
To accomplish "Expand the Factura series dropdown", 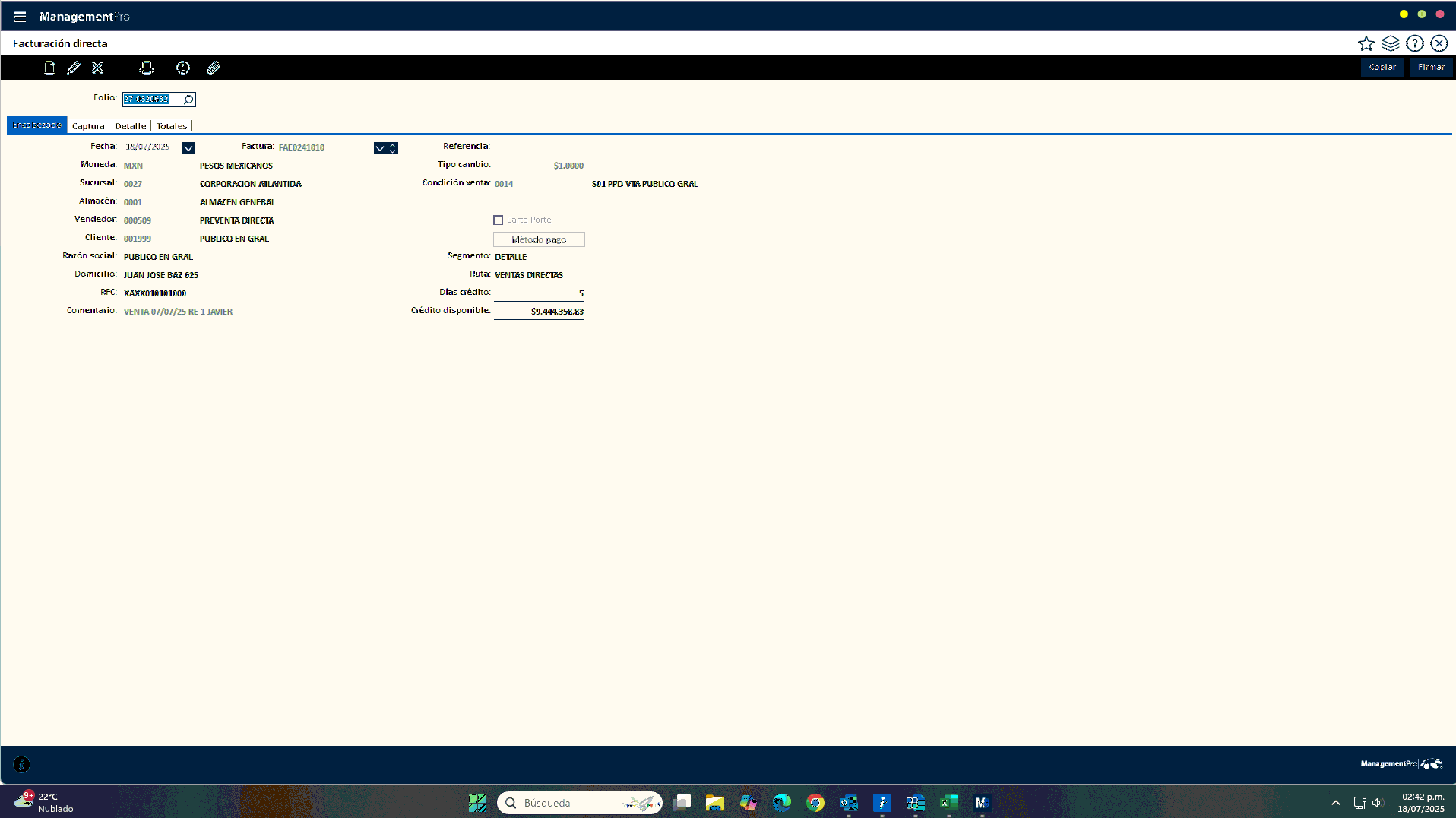I will point(380,148).
